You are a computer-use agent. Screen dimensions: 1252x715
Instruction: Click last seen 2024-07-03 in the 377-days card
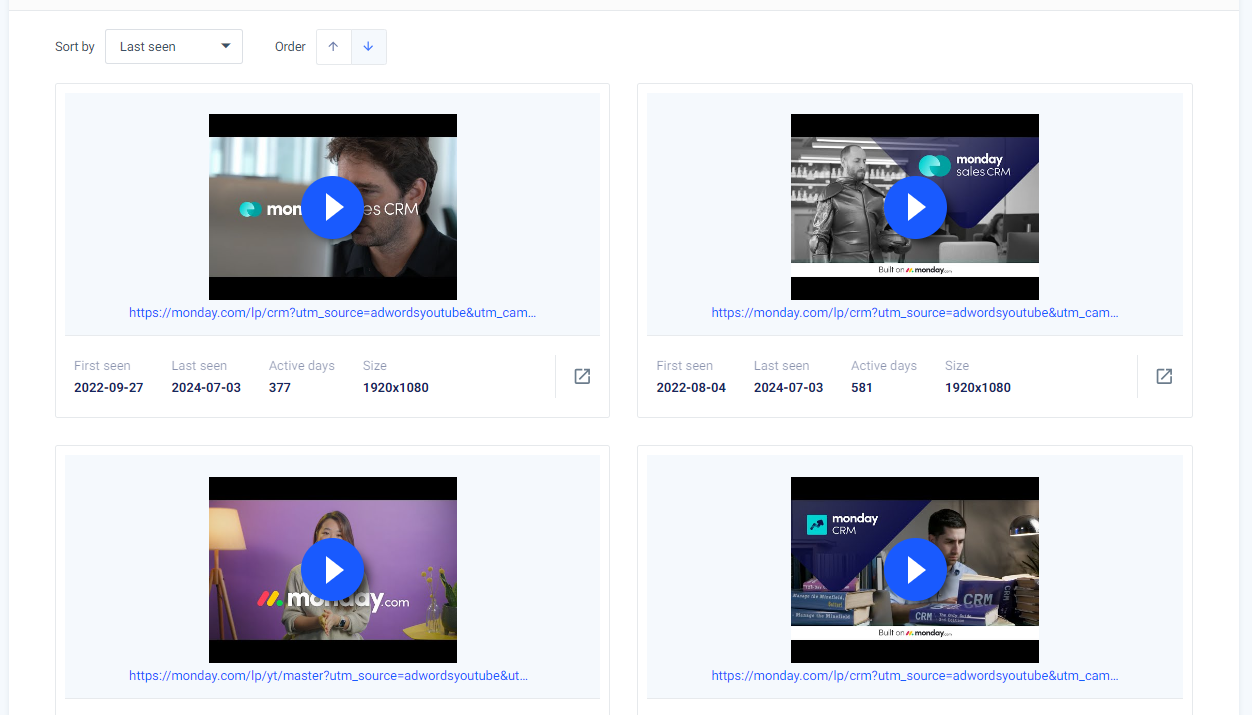coord(206,388)
